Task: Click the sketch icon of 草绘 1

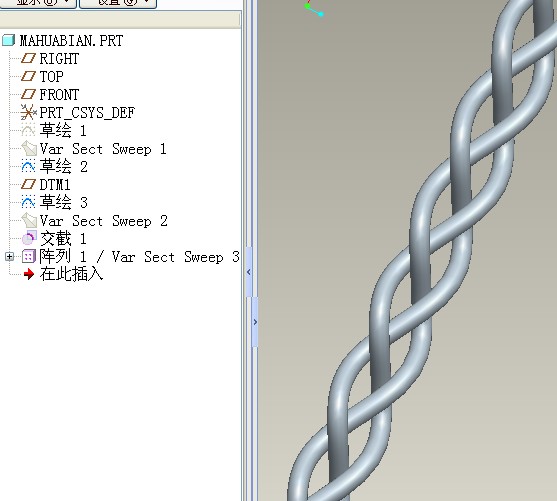Action: (x=28, y=130)
